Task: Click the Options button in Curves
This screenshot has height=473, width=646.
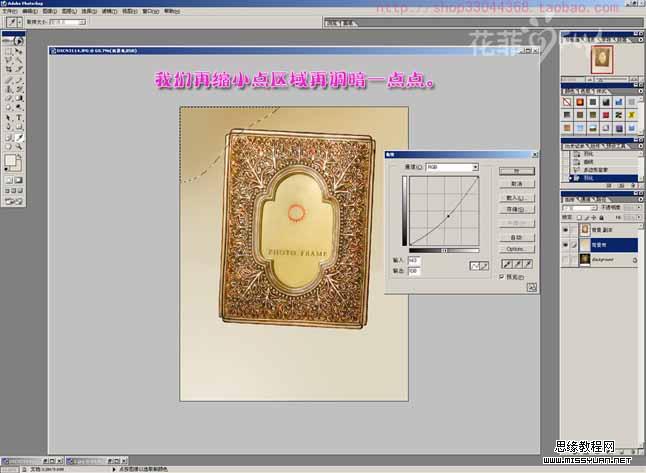Action: click(x=517, y=249)
